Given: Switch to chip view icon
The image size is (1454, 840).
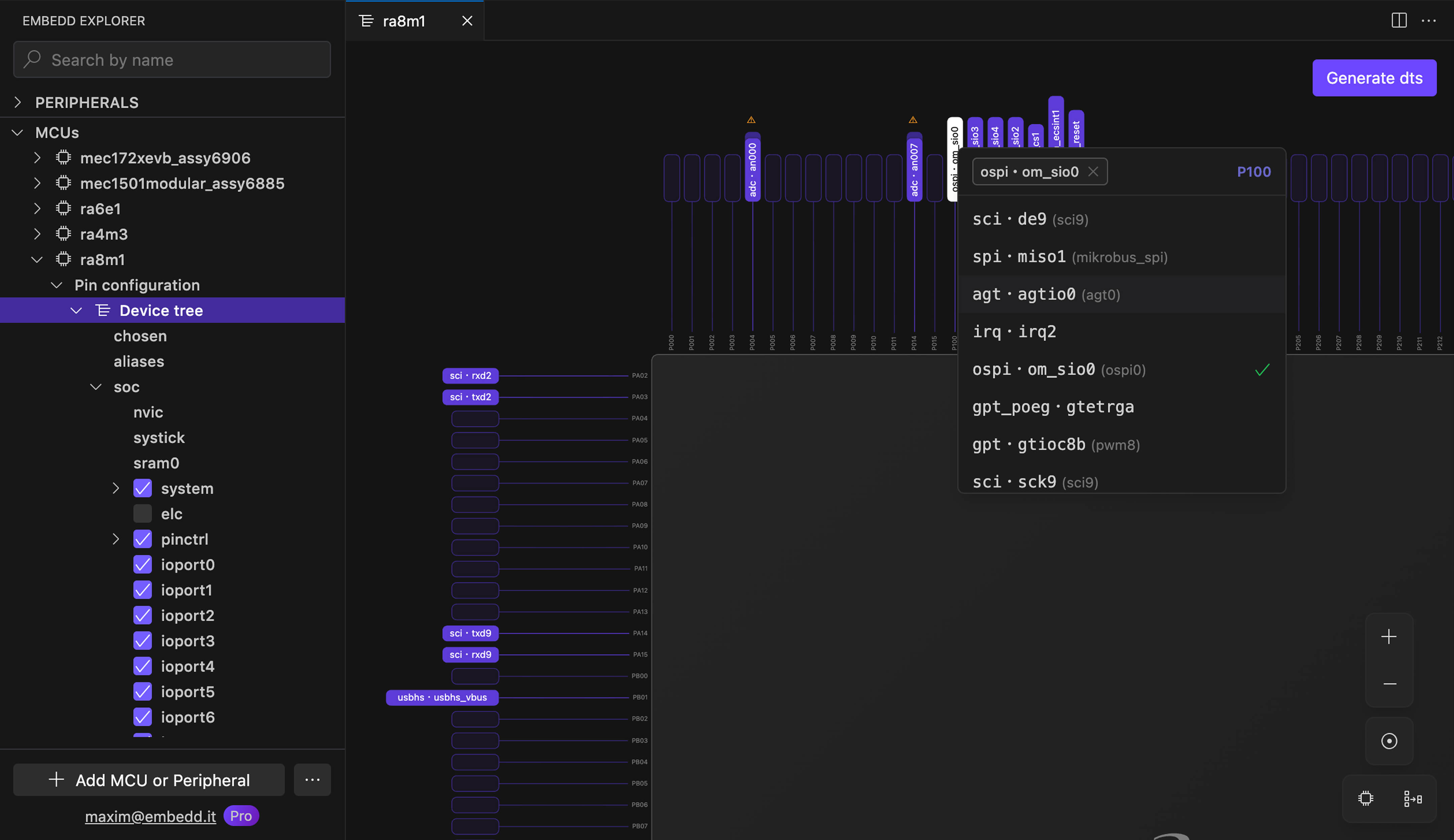Looking at the screenshot, I should tap(1365, 799).
